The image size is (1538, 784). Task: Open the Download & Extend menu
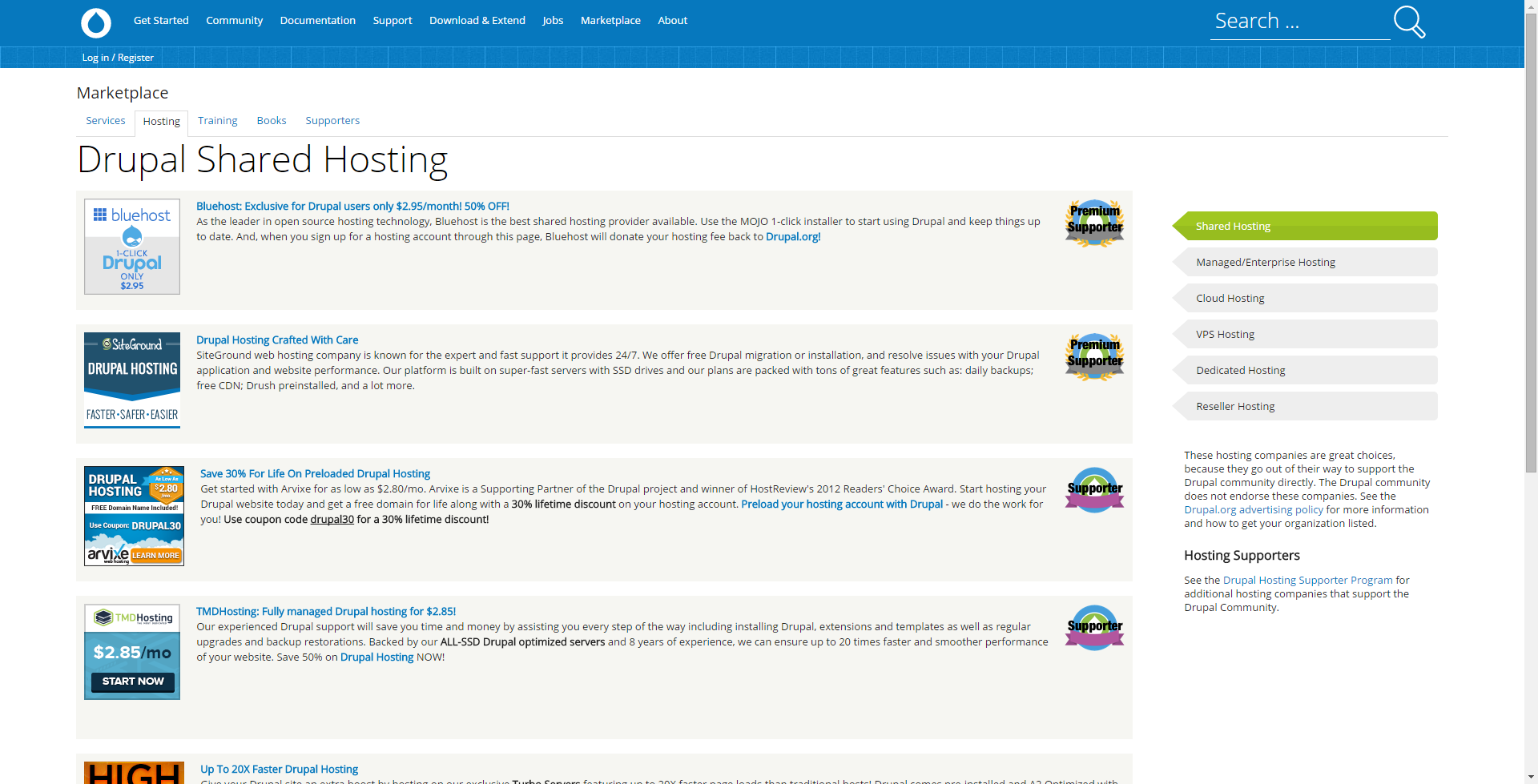(477, 20)
